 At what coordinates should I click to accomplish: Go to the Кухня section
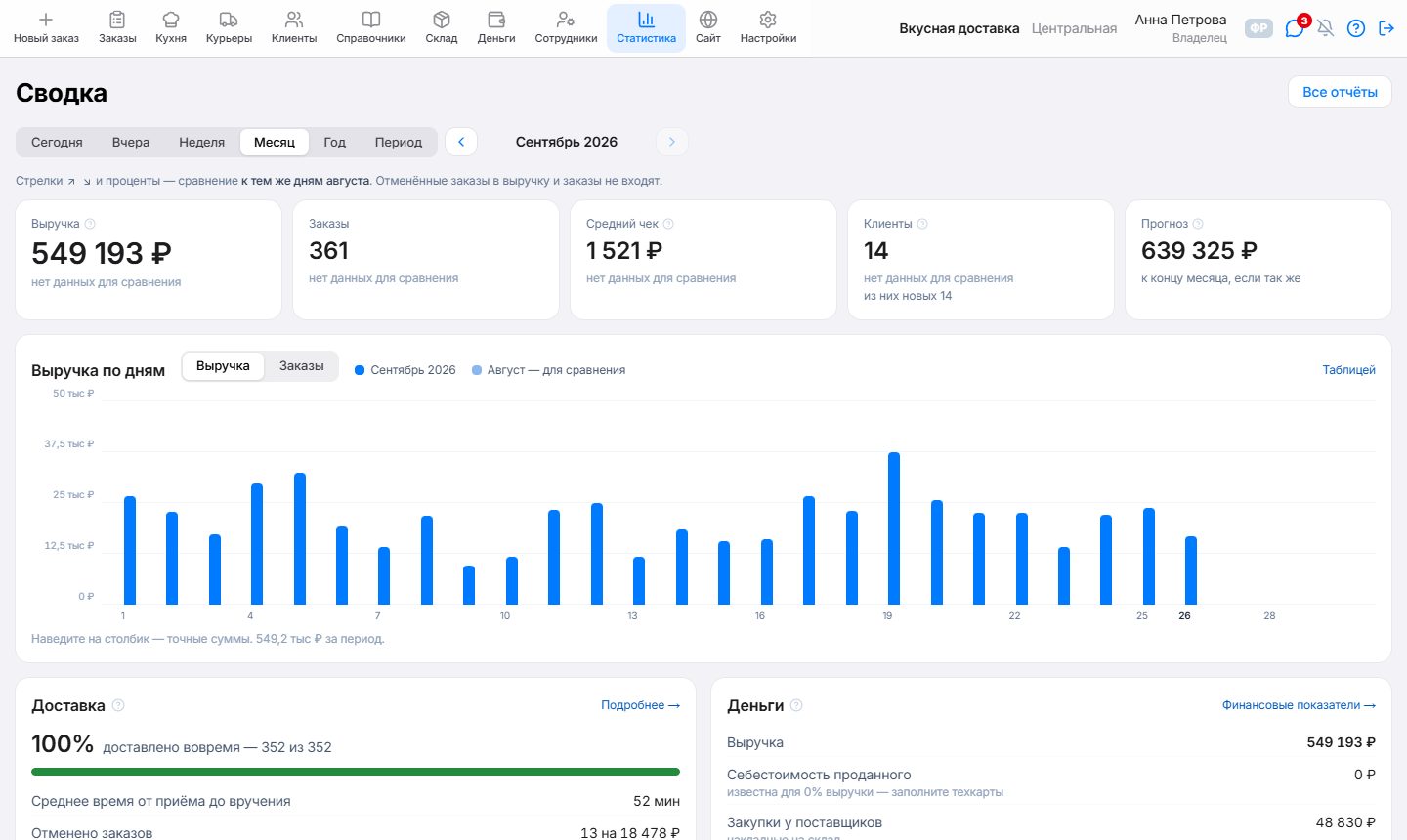[171, 28]
